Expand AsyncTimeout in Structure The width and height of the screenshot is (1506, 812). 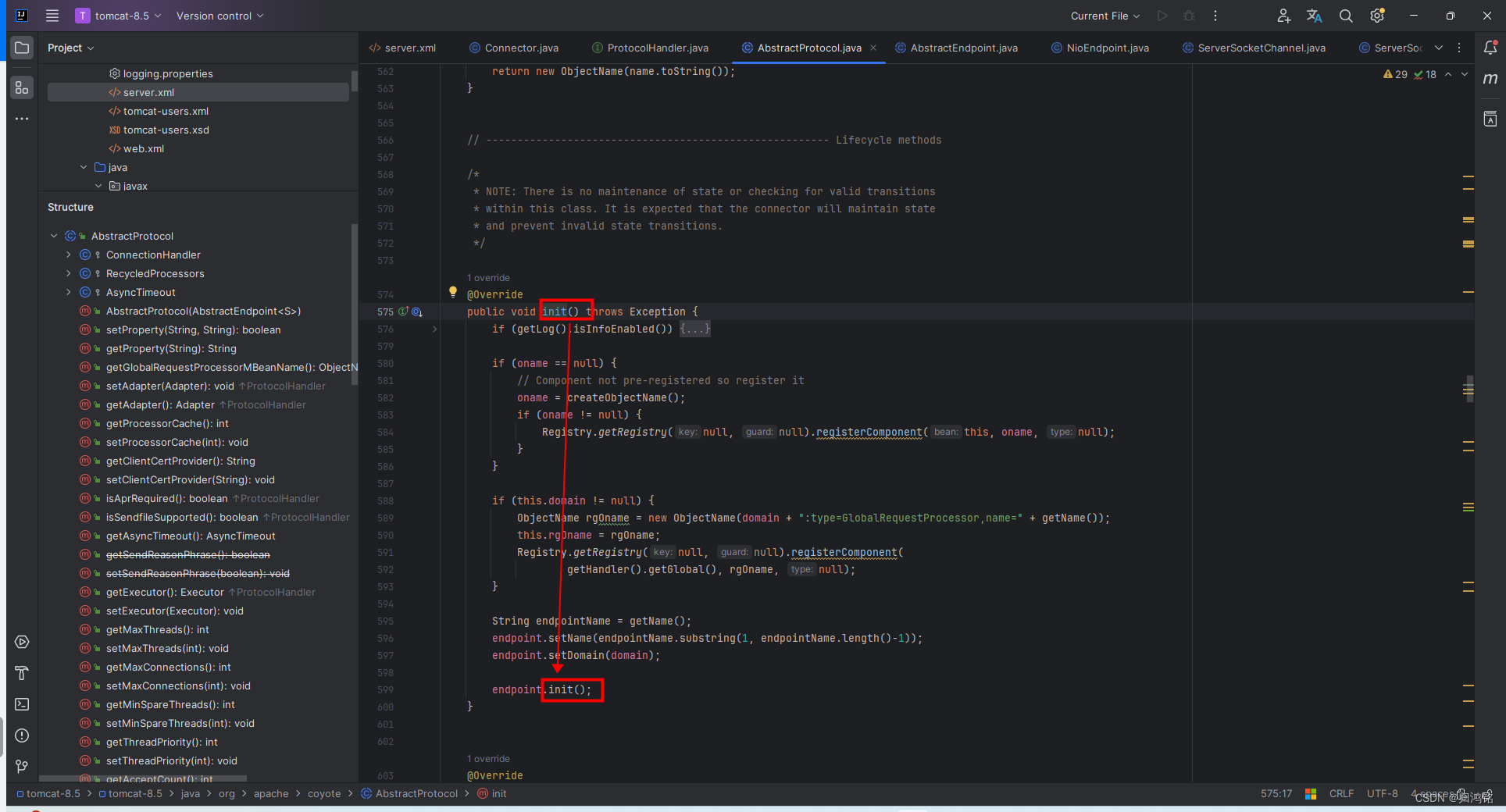(69, 292)
